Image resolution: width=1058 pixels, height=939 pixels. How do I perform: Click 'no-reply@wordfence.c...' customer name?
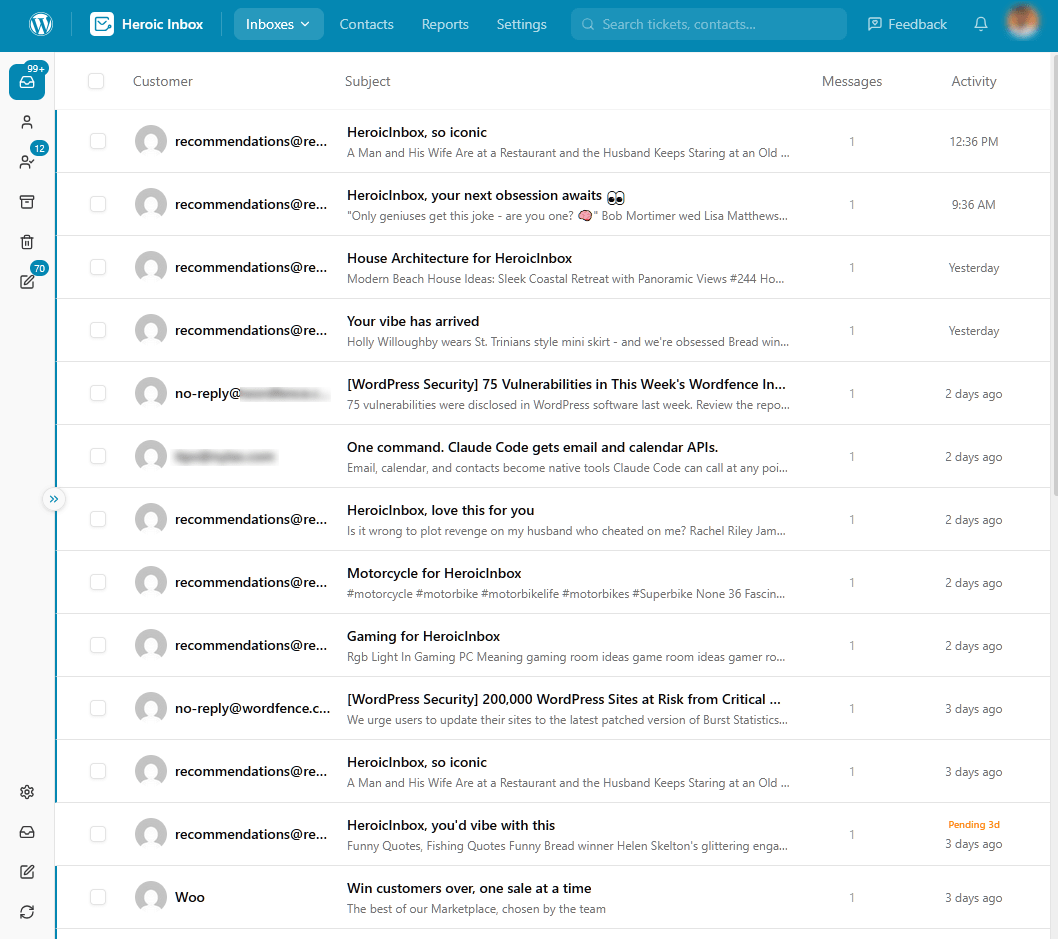point(252,708)
